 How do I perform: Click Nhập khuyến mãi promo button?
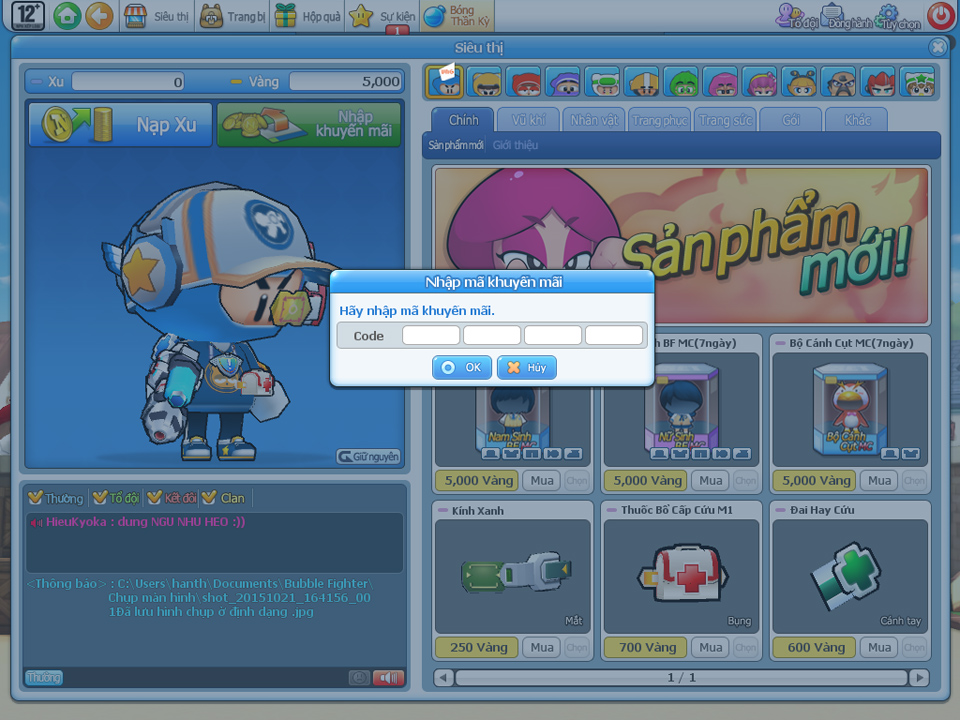(309, 125)
